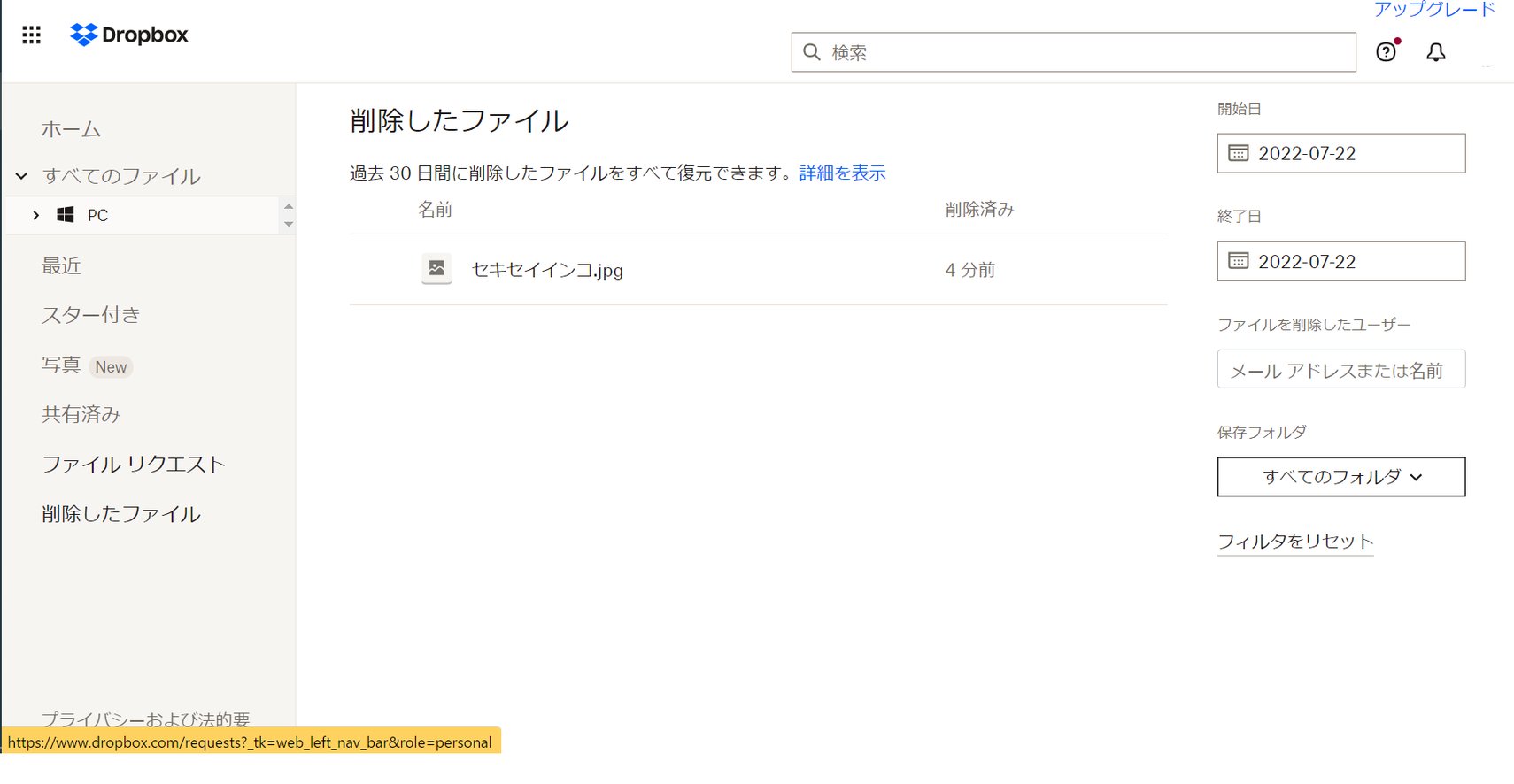Open the すべてのフォルダ dropdown
Viewport: 1514px width, 784px height.
1340,477
